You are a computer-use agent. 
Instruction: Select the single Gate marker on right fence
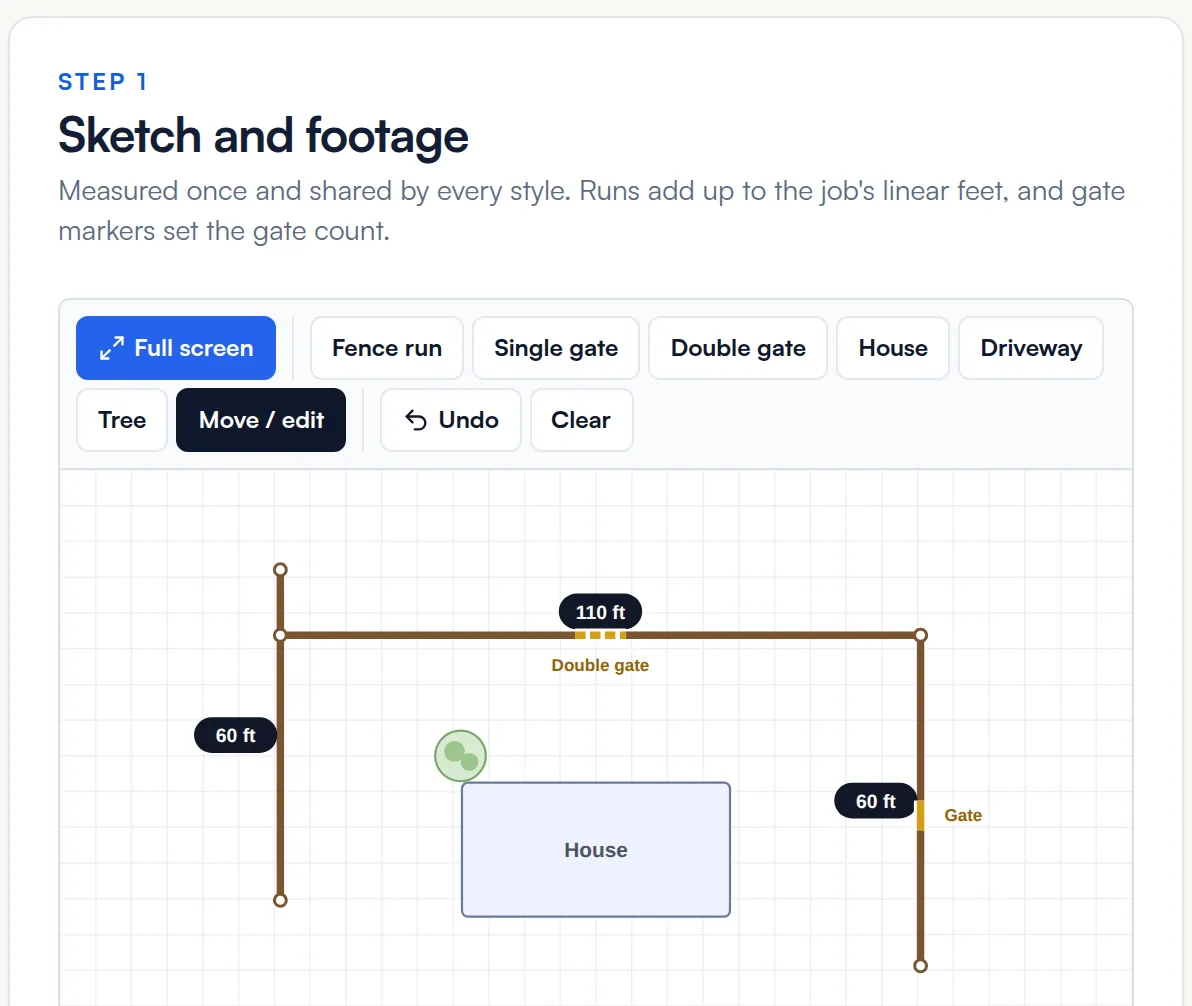[x=921, y=815]
